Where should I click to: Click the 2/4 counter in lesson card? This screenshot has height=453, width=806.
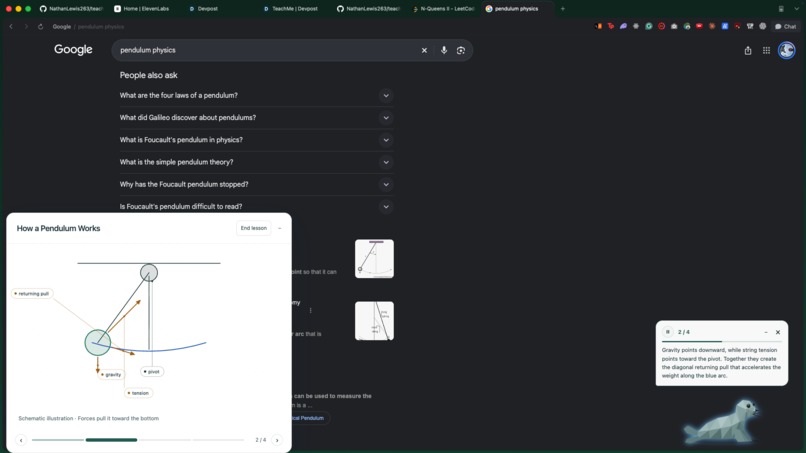[261, 440]
